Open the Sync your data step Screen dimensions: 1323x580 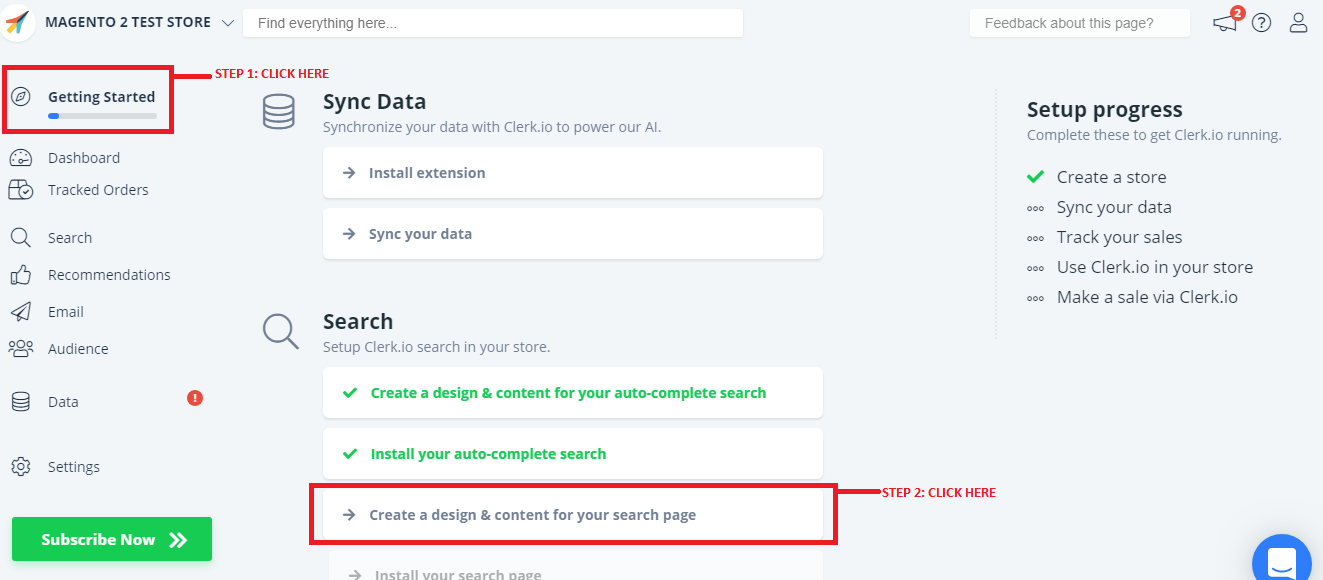[x=572, y=234]
